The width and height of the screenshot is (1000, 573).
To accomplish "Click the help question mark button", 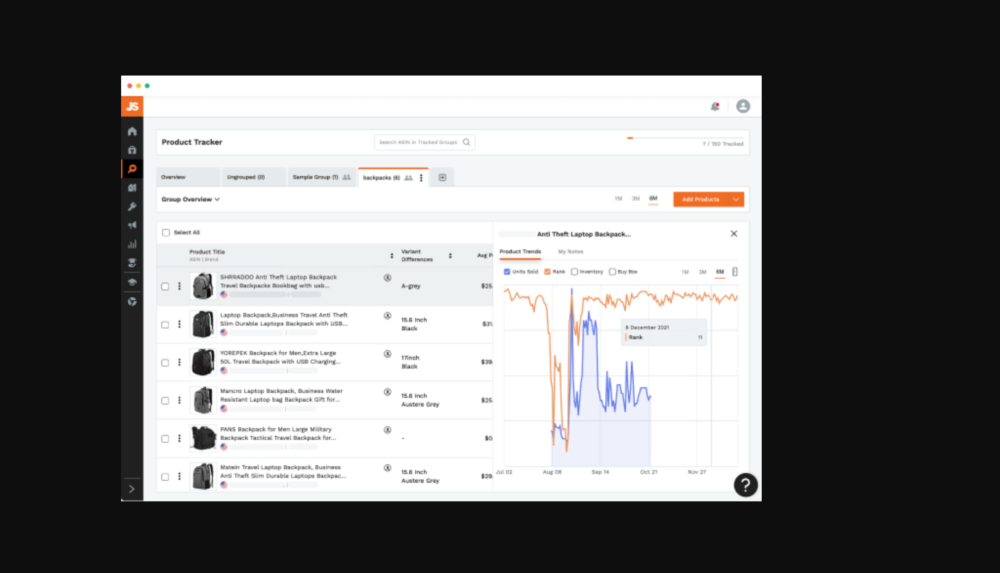I will pyautogui.click(x=745, y=485).
